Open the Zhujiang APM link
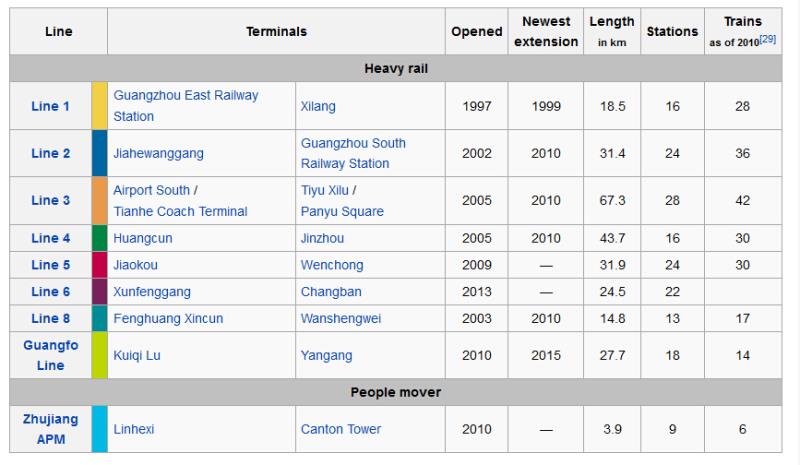The width and height of the screenshot is (800, 465). [51, 429]
